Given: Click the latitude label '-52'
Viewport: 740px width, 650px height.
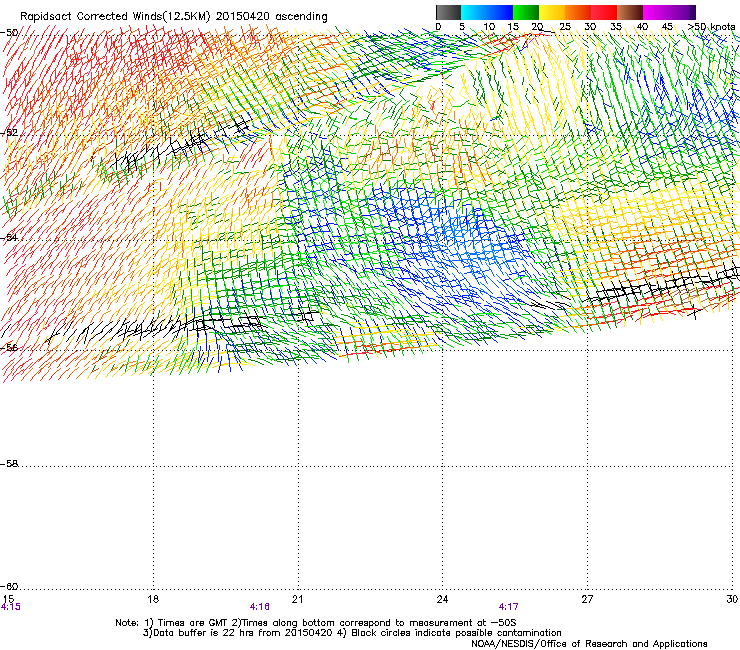Looking at the screenshot, I should point(9,133).
